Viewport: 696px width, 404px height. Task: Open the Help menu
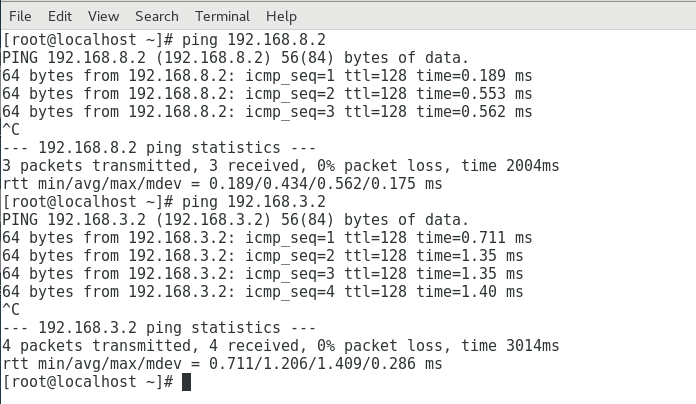pos(281,16)
